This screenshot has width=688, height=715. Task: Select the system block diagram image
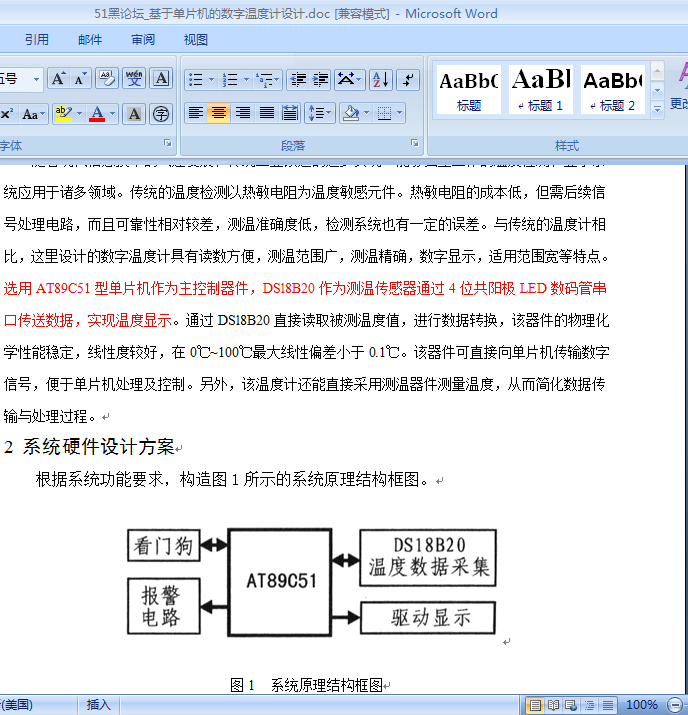[311, 582]
